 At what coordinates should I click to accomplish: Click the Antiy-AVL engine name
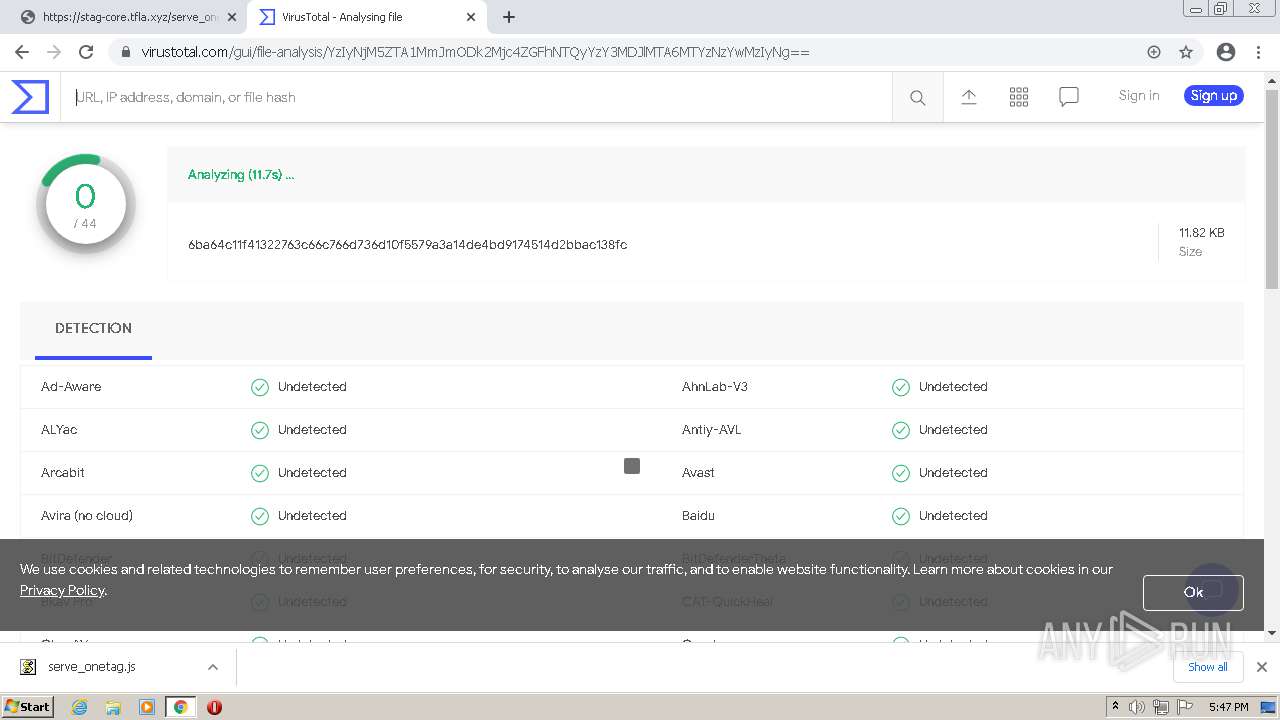tap(712, 430)
